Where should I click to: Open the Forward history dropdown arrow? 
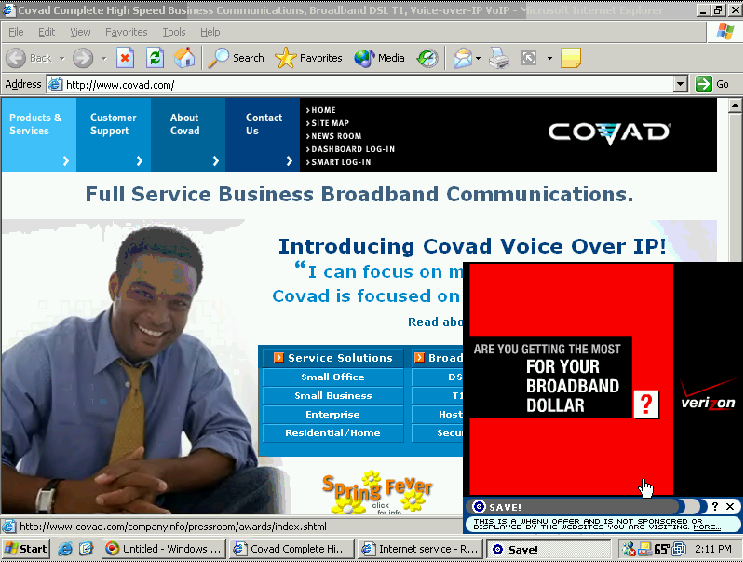pyautogui.click(x=104, y=59)
